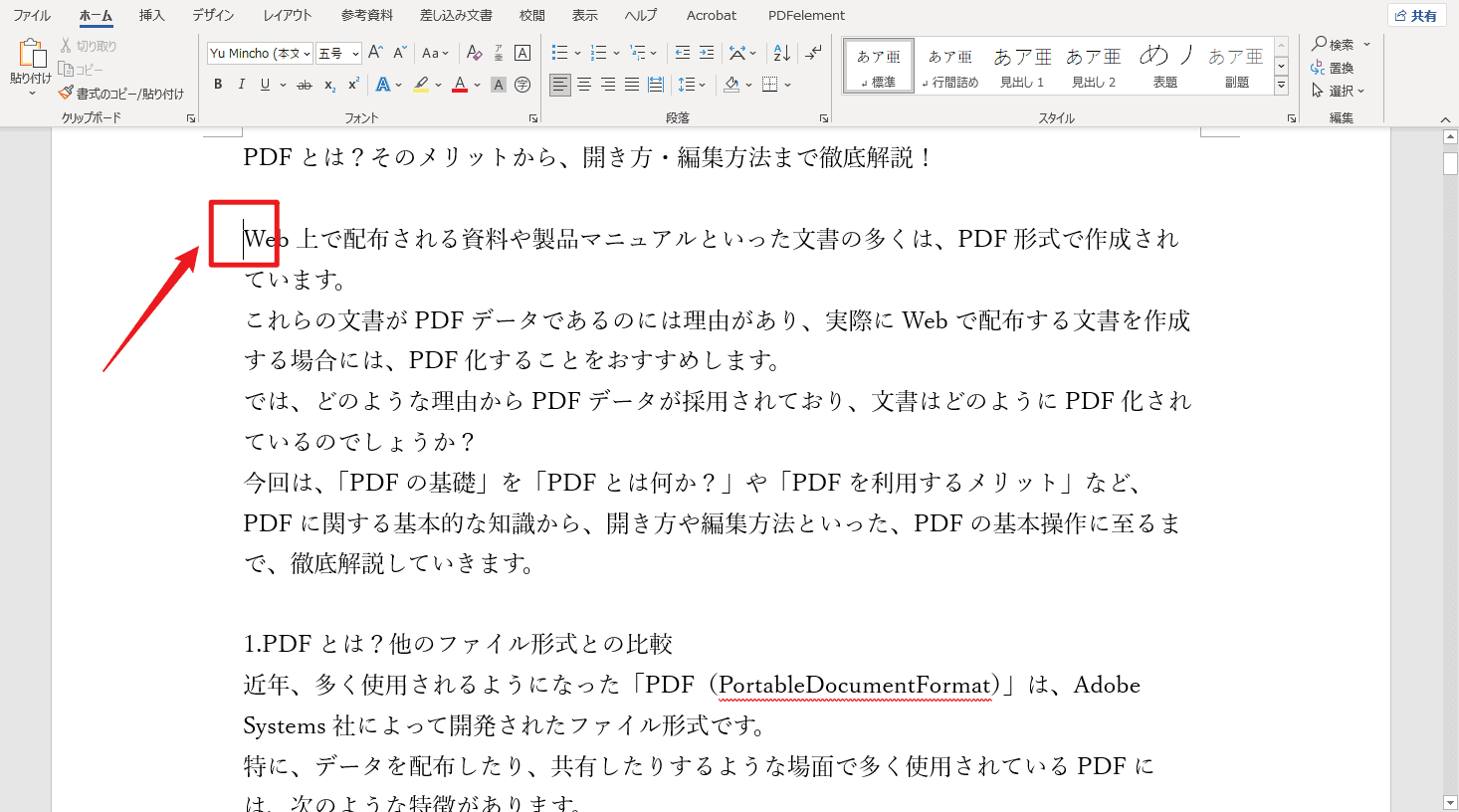1459x812 pixels.
Task: Center the paragraph text
Action: [x=584, y=85]
